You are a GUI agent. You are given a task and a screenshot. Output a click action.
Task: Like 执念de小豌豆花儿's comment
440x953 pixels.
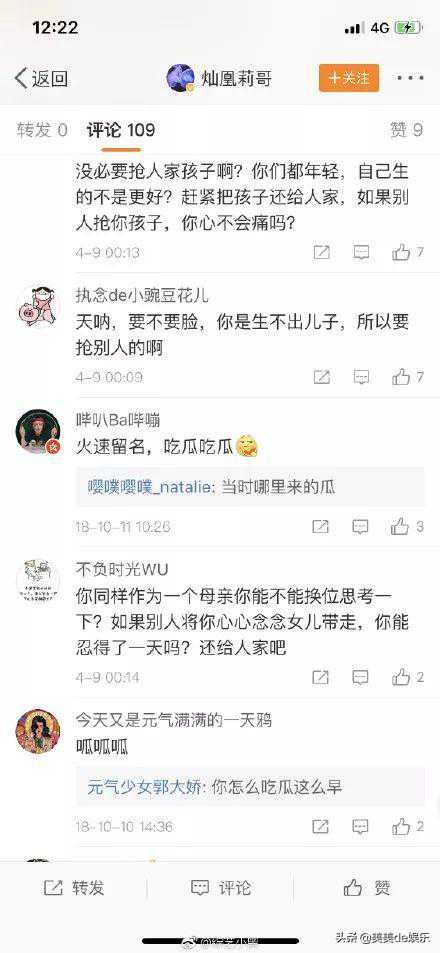coord(408,377)
